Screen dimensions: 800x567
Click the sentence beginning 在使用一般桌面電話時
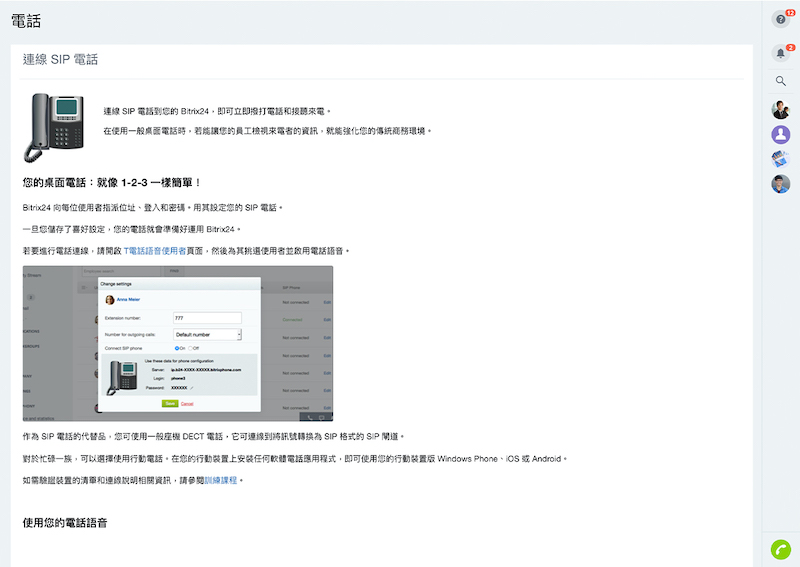[x=268, y=131]
